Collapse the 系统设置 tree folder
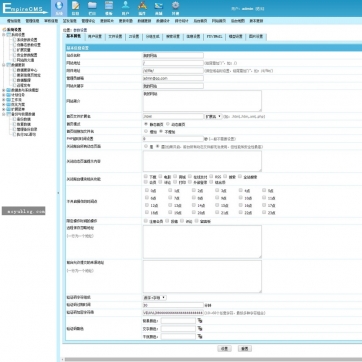This screenshot has width=362, height=362. 4,35
